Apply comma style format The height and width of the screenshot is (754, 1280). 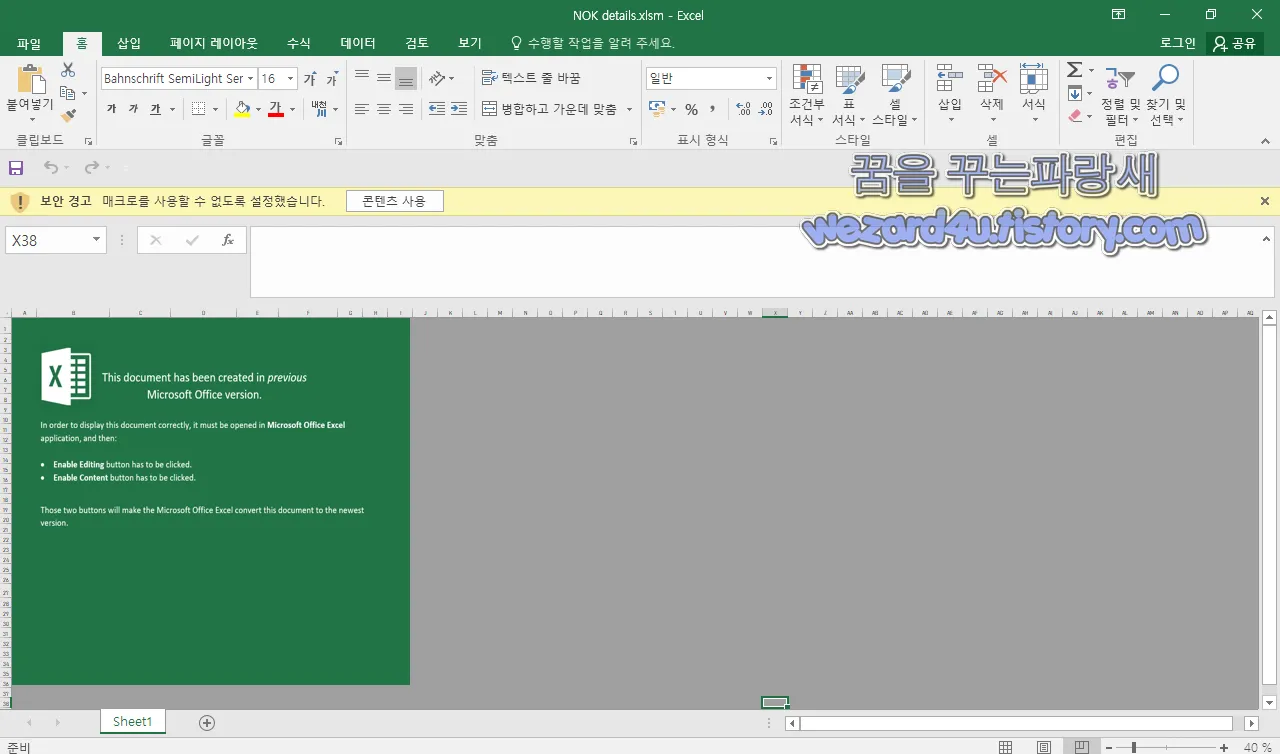[713, 109]
